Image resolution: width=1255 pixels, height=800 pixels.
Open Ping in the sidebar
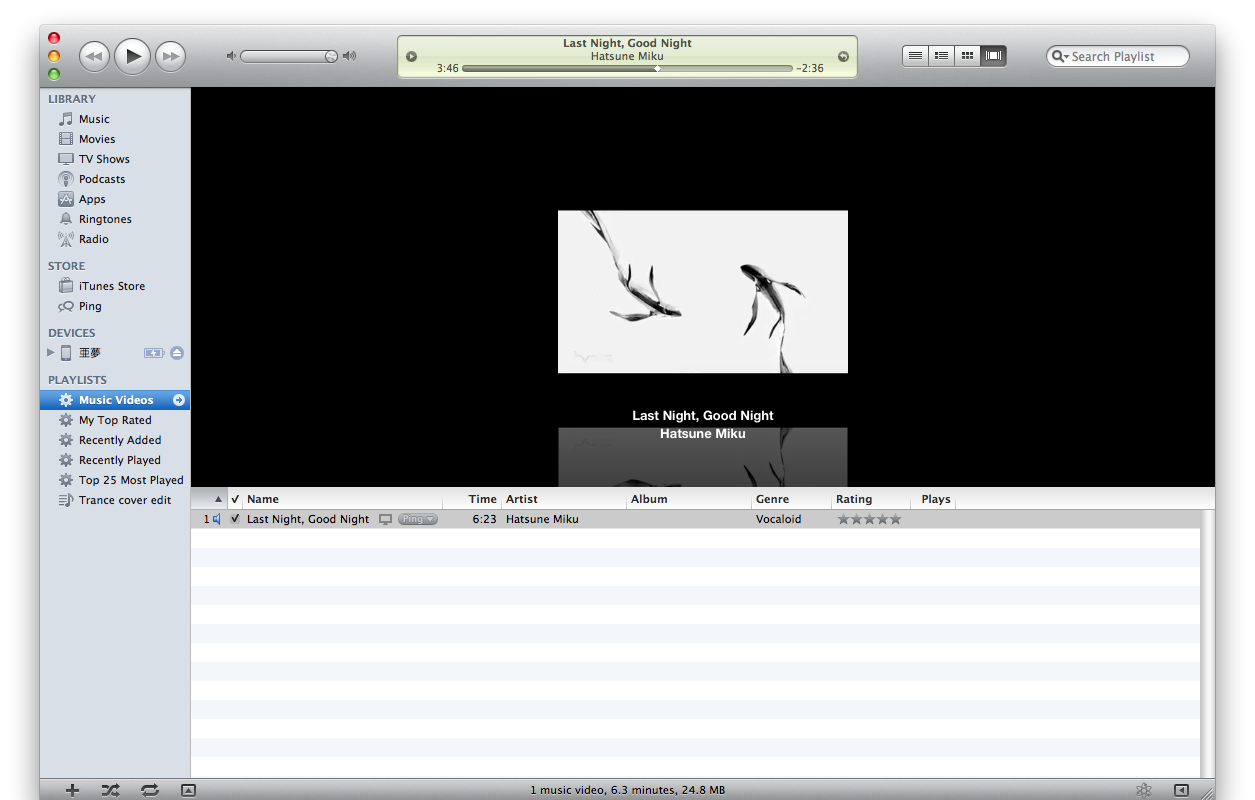90,306
